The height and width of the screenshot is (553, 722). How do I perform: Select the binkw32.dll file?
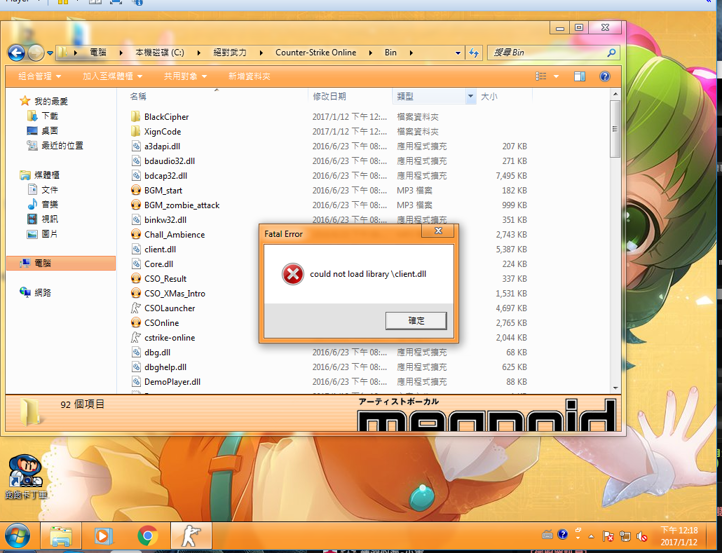(165, 220)
